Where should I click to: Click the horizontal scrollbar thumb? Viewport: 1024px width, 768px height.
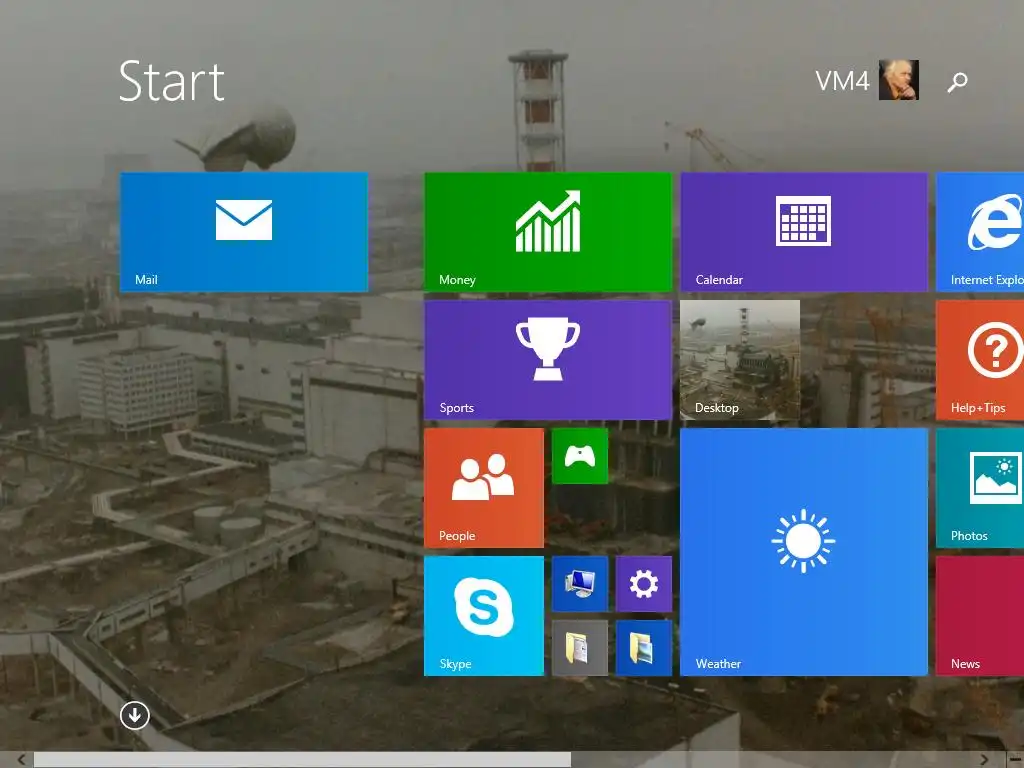pyautogui.click(x=302, y=760)
